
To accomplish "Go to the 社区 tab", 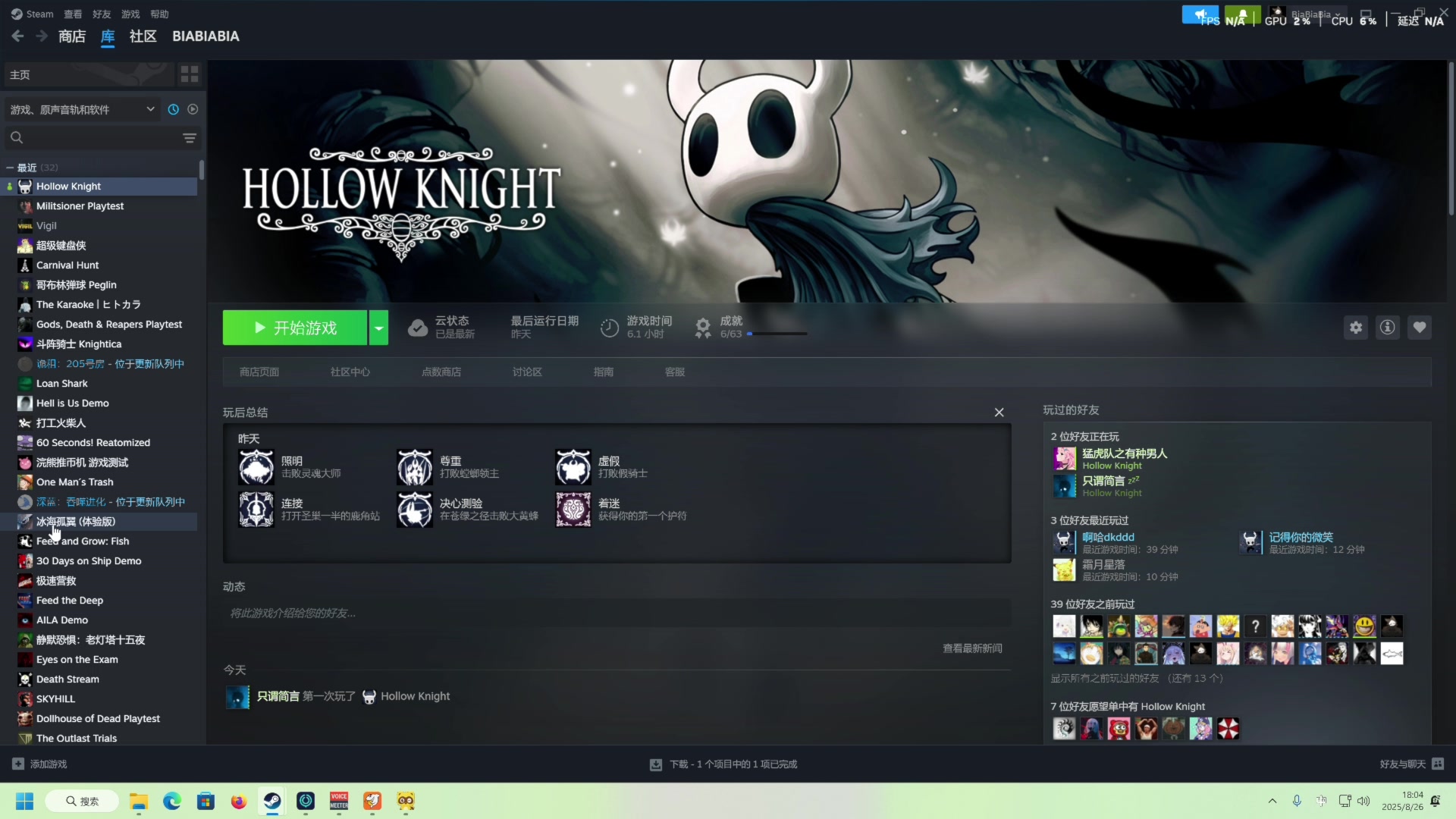I will pos(143,36).
